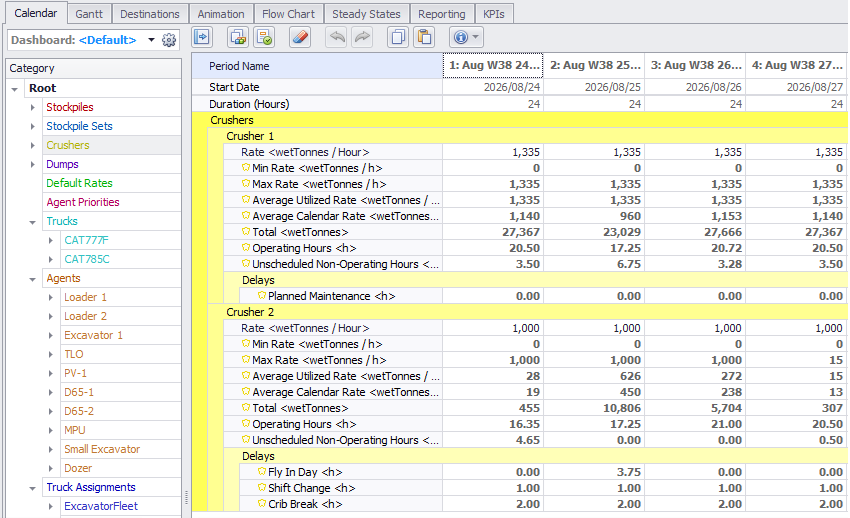Click the '1: Aug W38 24' column header

point(493,65)
